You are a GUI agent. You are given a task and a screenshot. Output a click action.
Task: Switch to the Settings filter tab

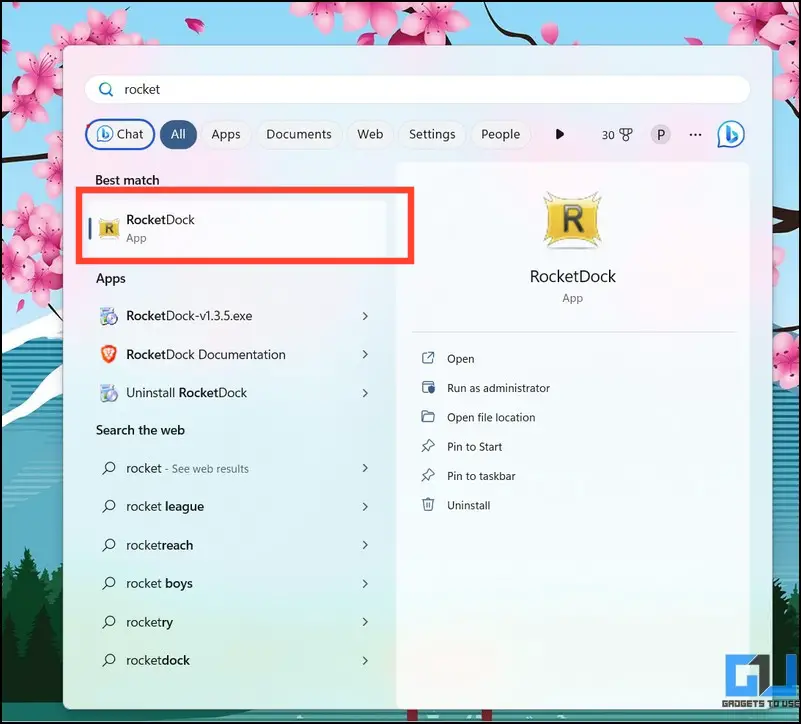point(432,134)
